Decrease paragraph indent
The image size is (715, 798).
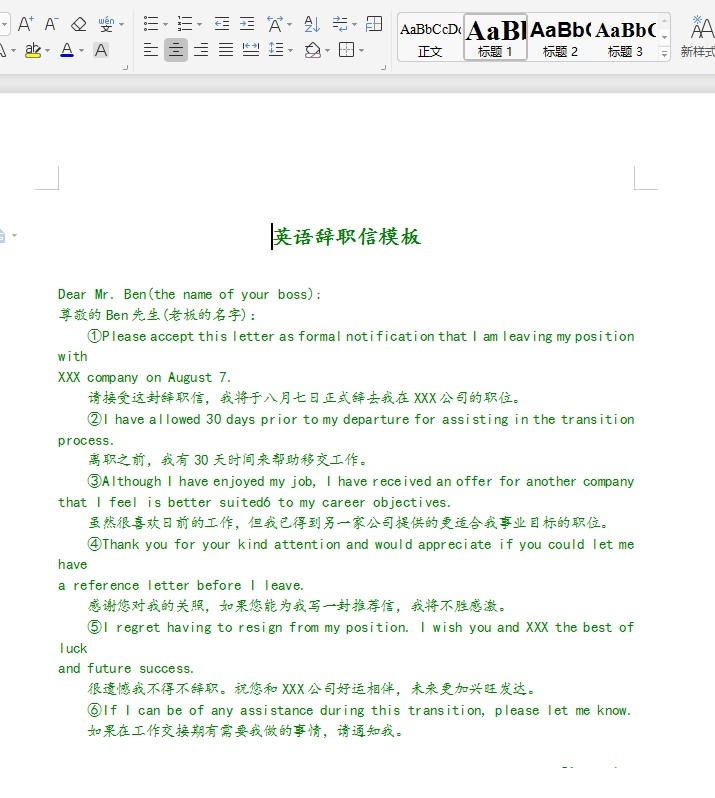222,23
